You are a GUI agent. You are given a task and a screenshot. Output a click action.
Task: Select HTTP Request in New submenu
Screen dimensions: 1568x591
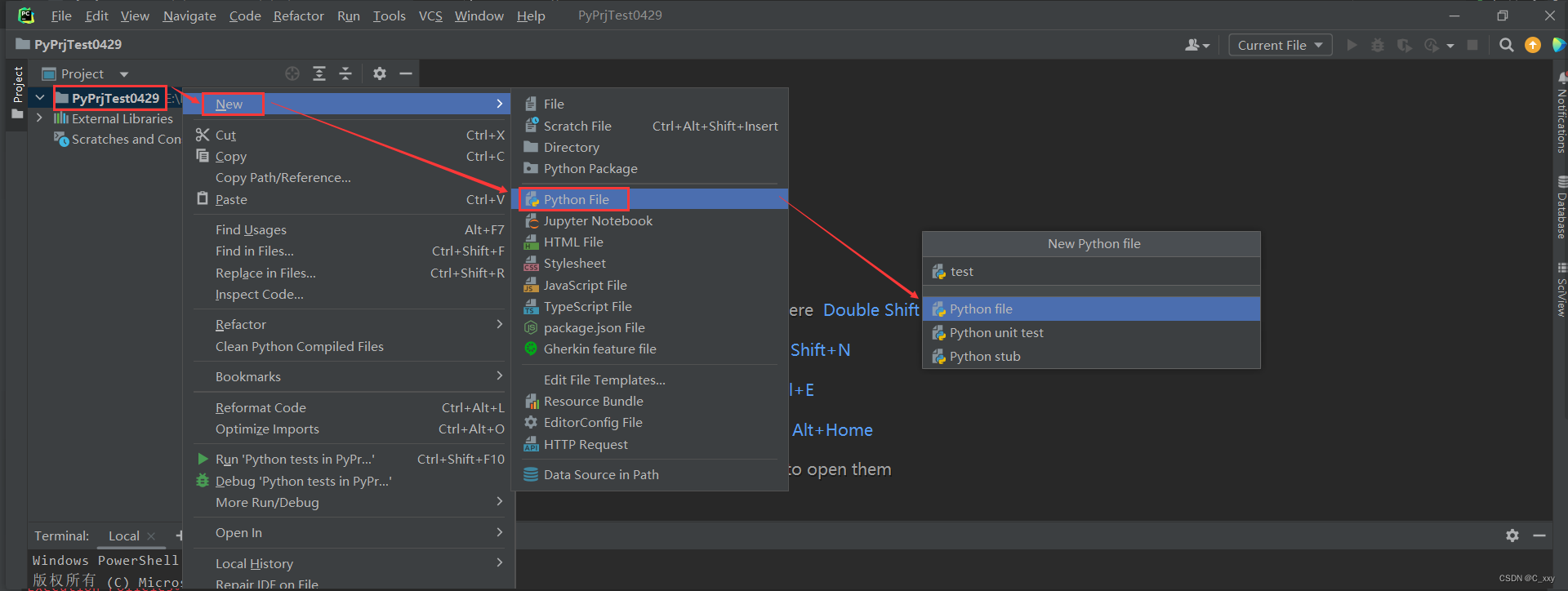pyautogui.click(x=650, y=445)
